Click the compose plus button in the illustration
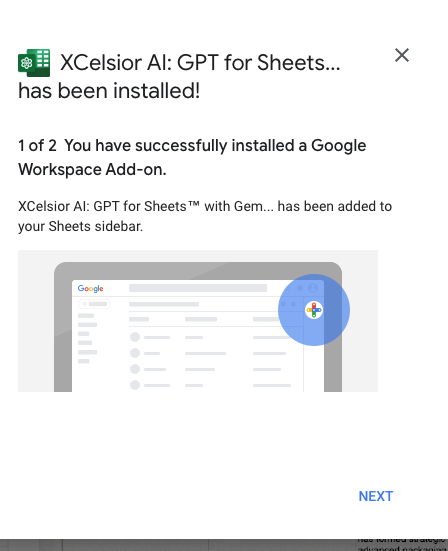The image size is (448, 551). click(94, 304)
